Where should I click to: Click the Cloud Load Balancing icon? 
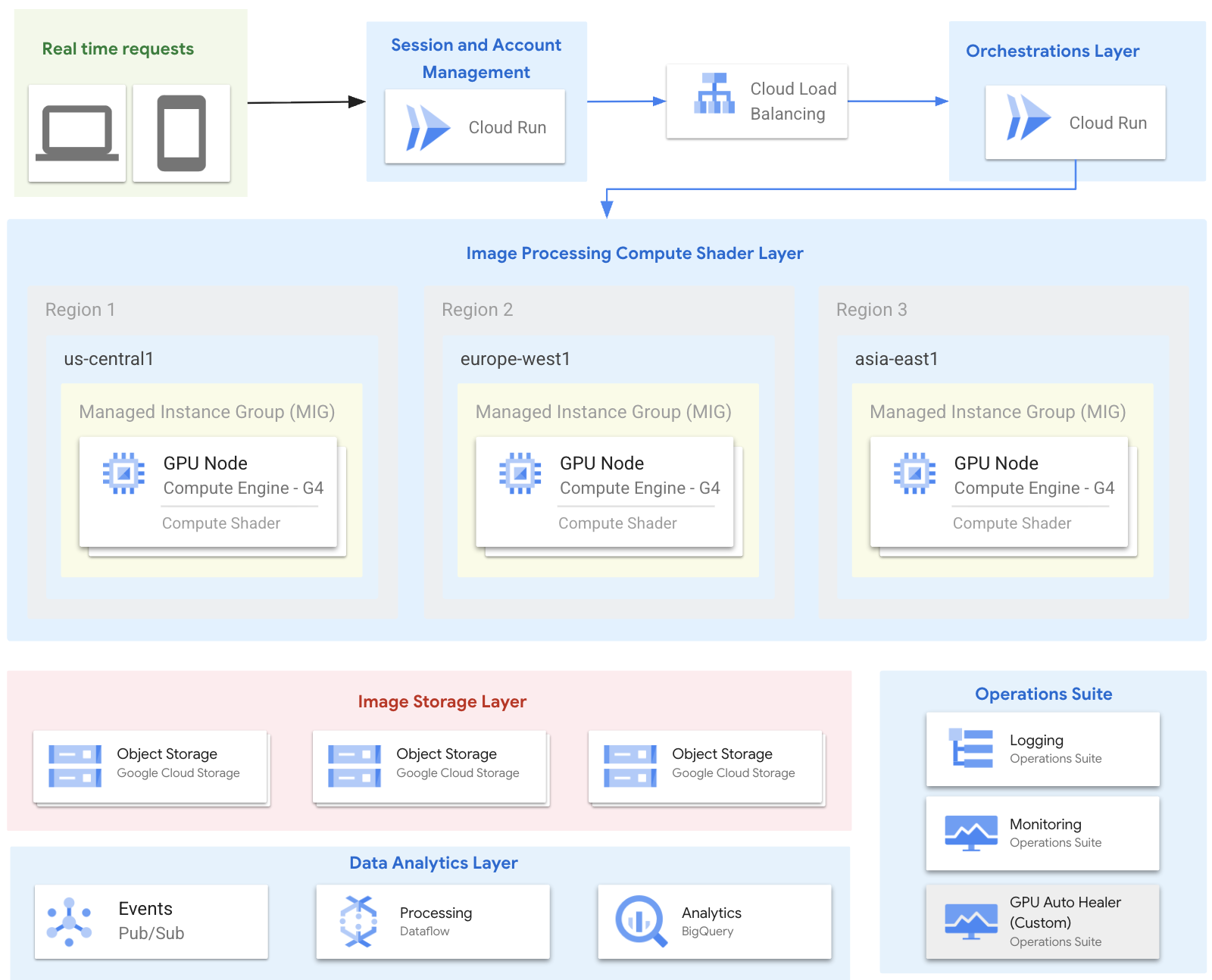714,94
